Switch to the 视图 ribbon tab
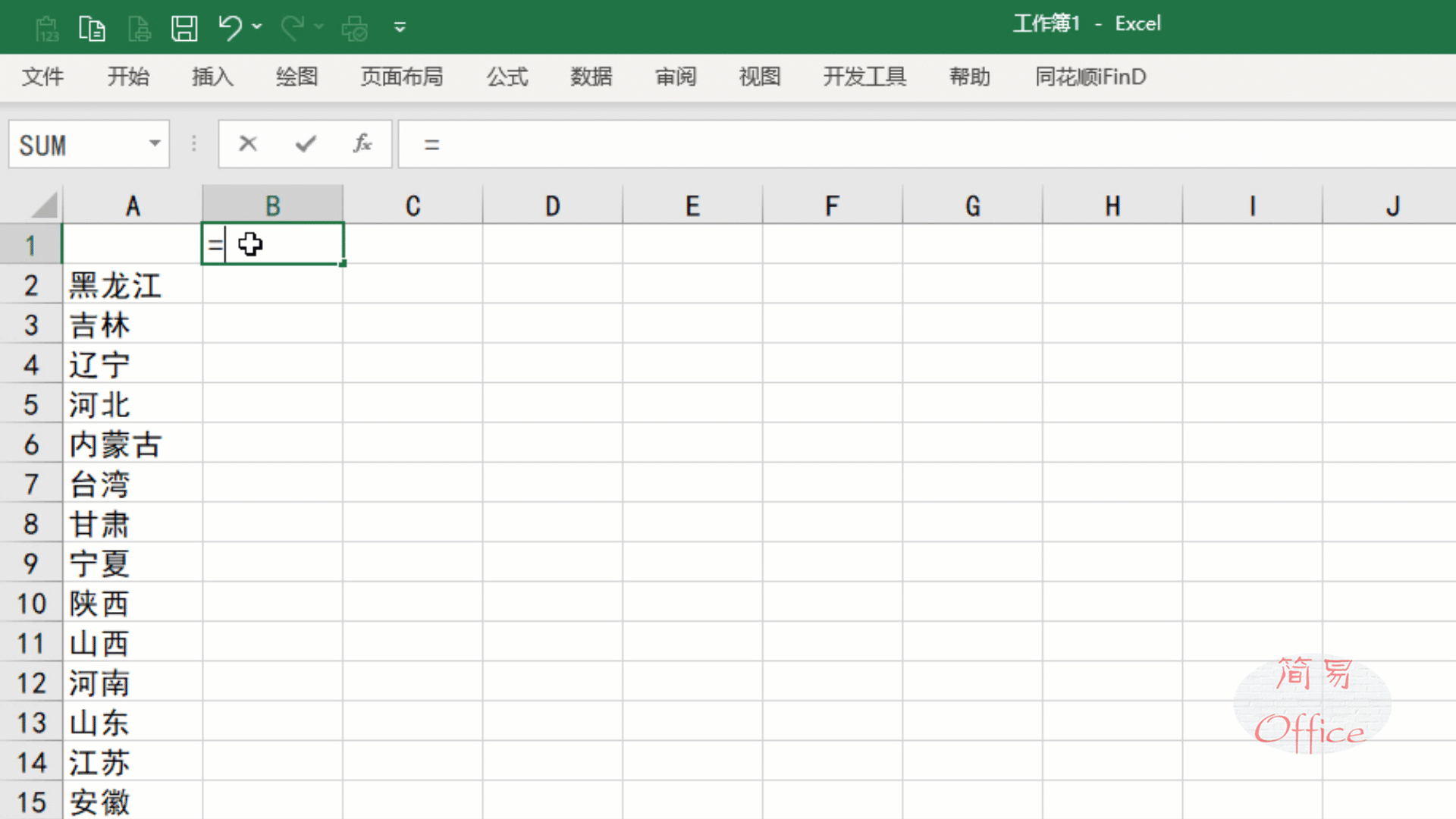Screen dimensions: 1456x819 click(x=760, y=77)
